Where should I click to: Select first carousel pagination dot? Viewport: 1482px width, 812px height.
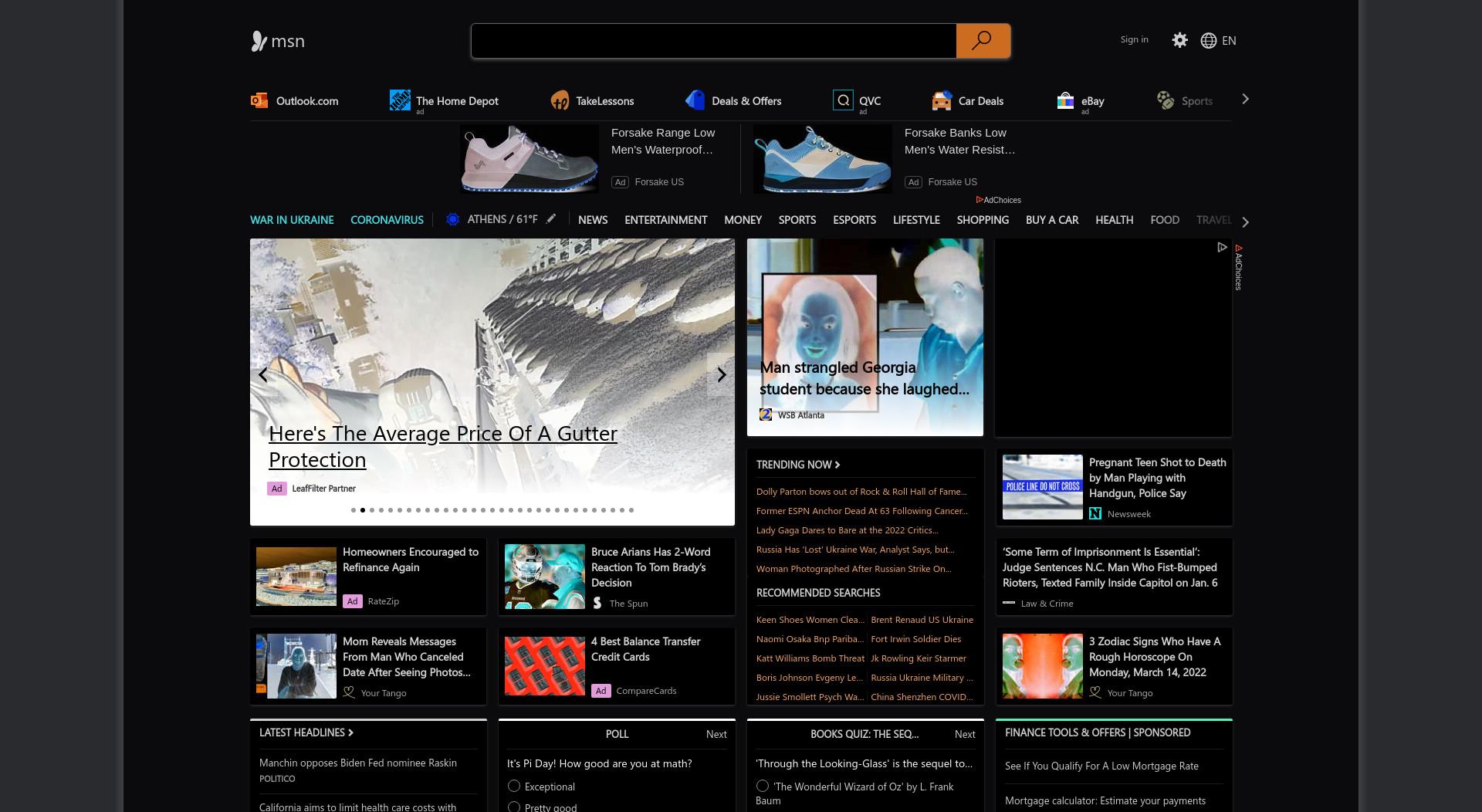(354, 510)
